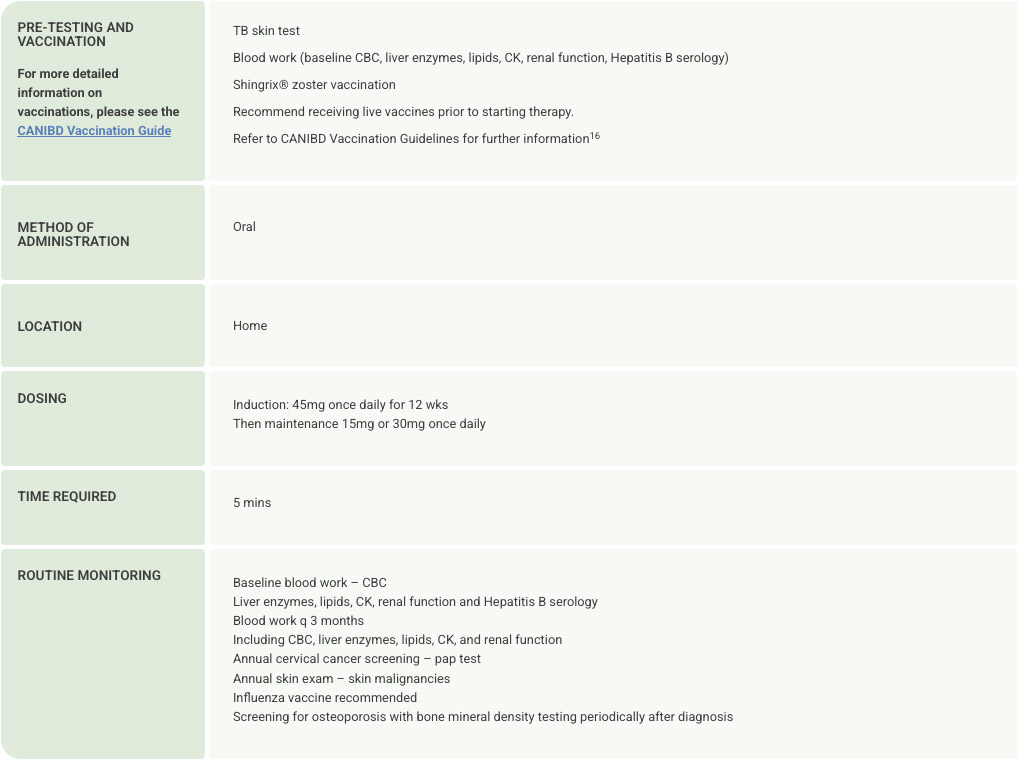
Task: Click the Pre-Testing and Vaccination heading
Action: click(75, 34)
